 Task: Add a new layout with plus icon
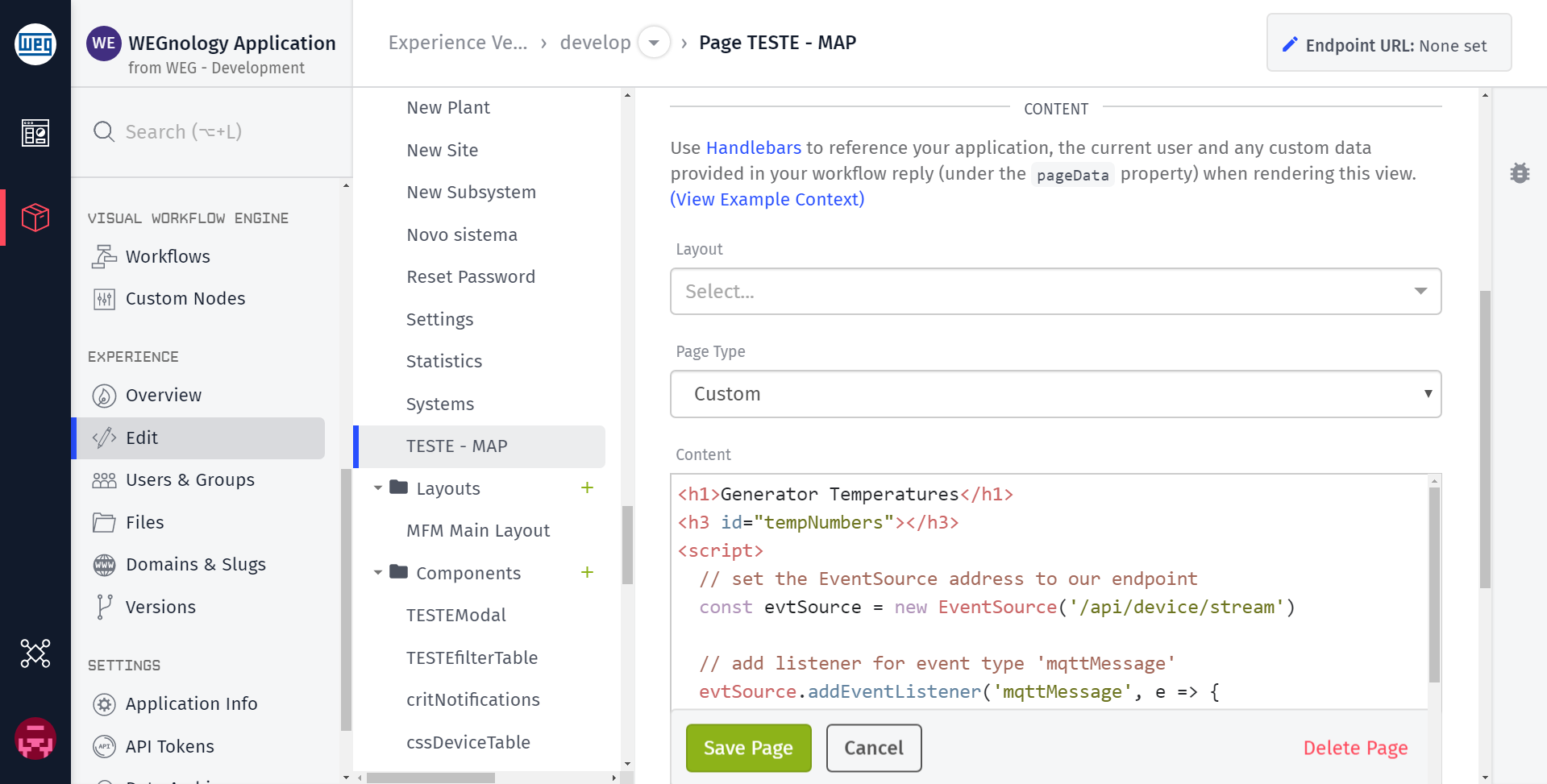click(587, 487)
